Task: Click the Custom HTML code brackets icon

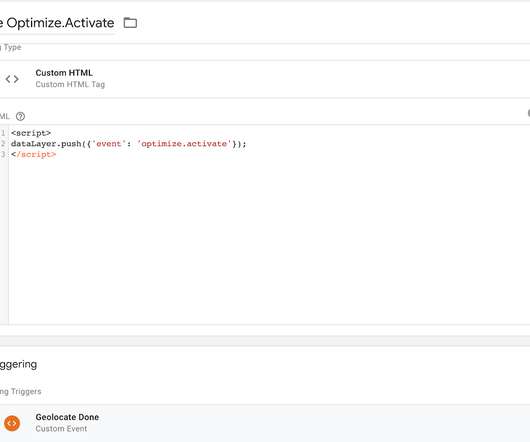Action: 12,79
